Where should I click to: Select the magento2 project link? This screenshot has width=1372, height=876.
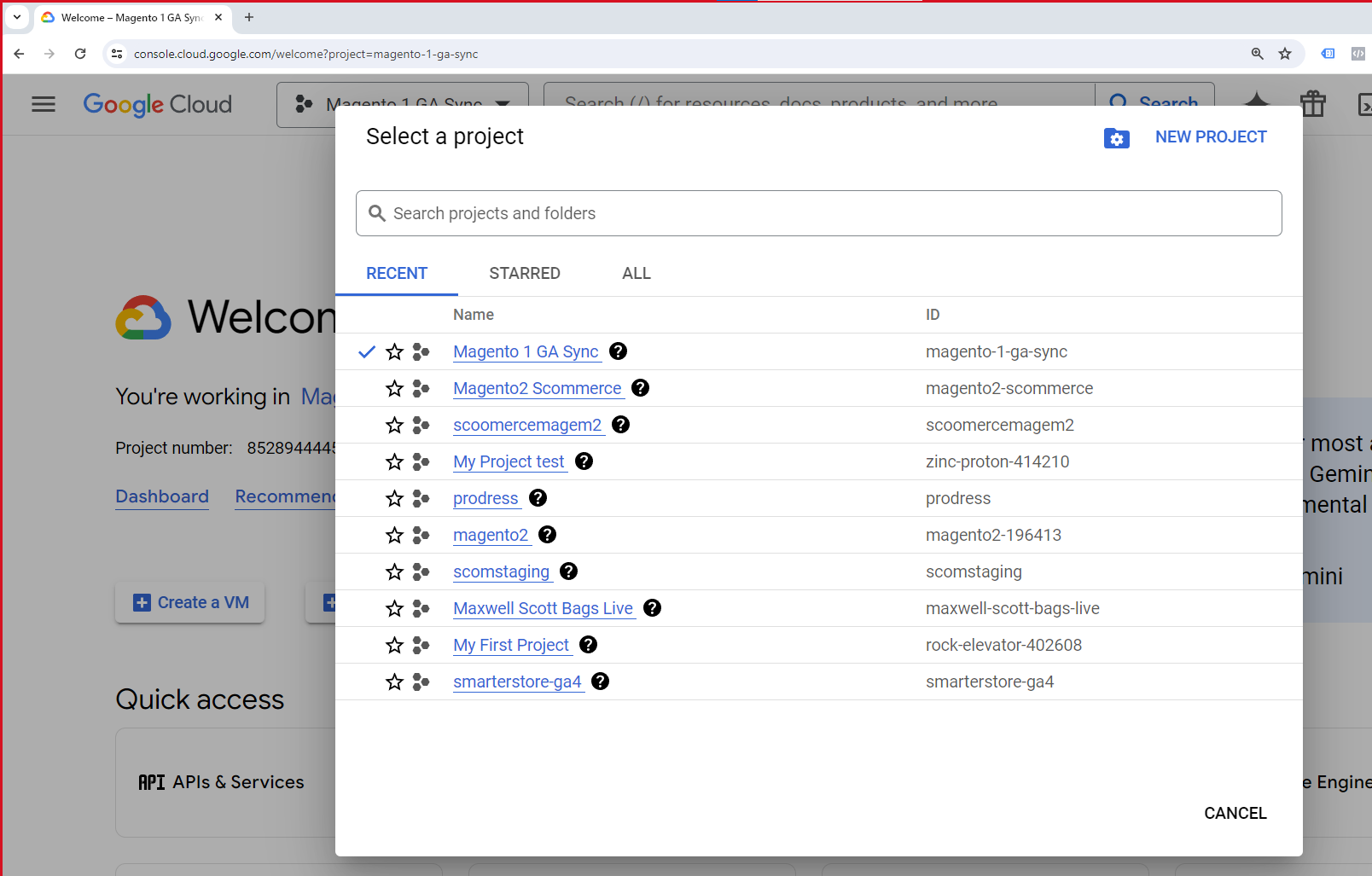(x=491, y=535)
